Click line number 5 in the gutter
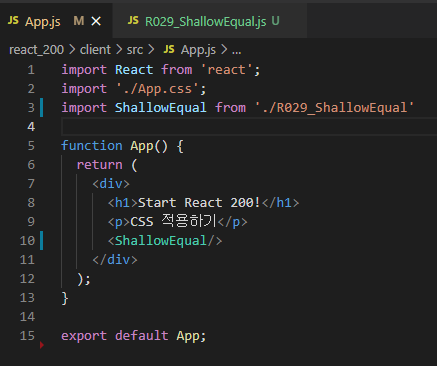The height and width of the screenshot is (366, 437). coord(31,146)
